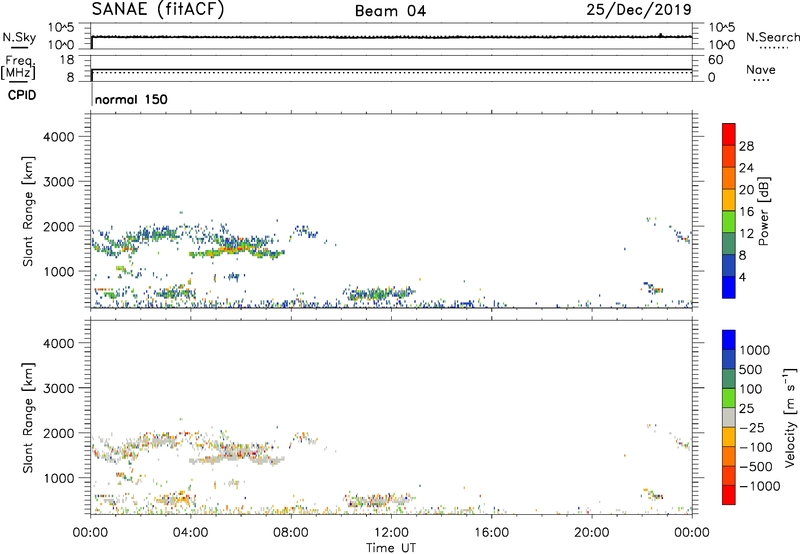
Task: Click the 20 label on power colorbar
Action: [x=746, y=190]
